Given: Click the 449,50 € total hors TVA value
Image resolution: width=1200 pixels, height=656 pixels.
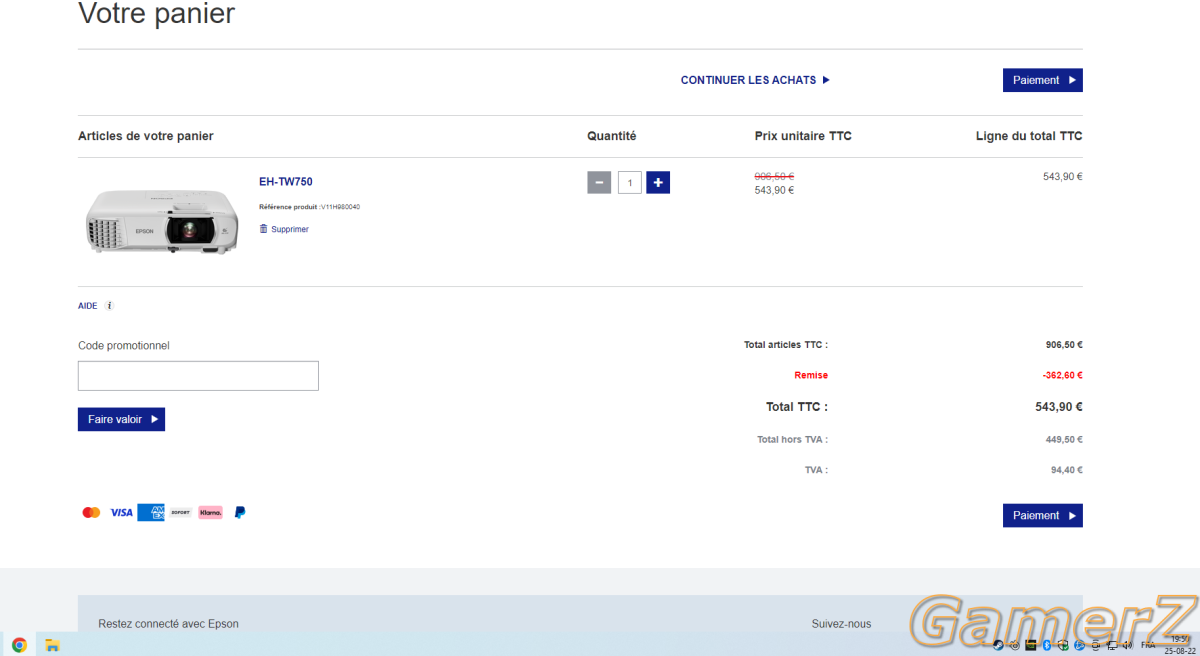Looking at the screenshot, I should [1064, 439].
